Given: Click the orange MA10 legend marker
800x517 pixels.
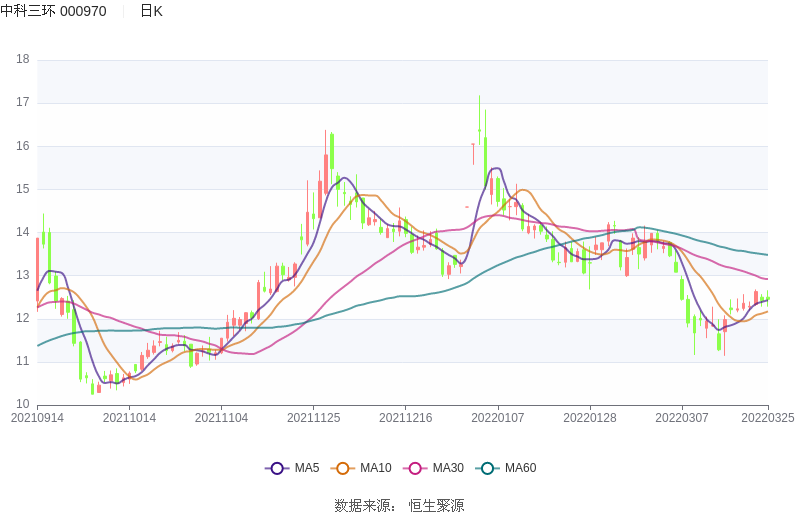Looking at the screenshot, I should 343,468.
